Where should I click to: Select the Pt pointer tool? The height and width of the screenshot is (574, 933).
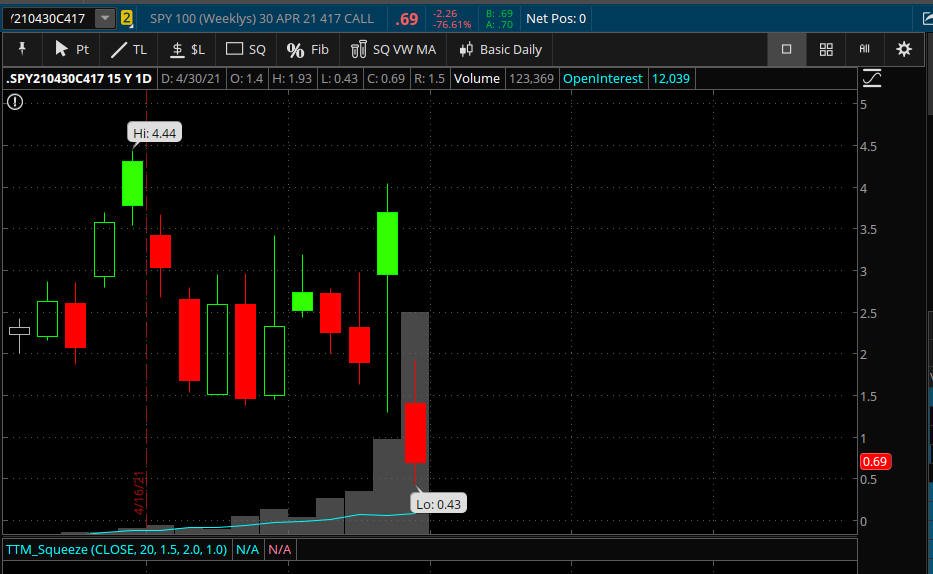(71, 49)
